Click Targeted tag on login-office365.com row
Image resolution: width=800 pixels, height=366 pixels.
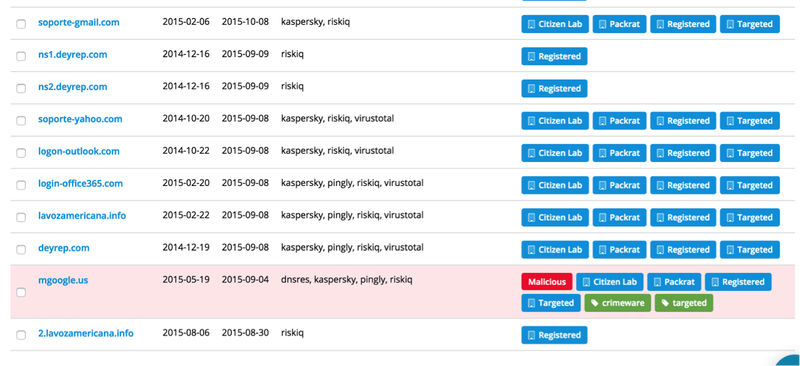click(x=750, y=185)
